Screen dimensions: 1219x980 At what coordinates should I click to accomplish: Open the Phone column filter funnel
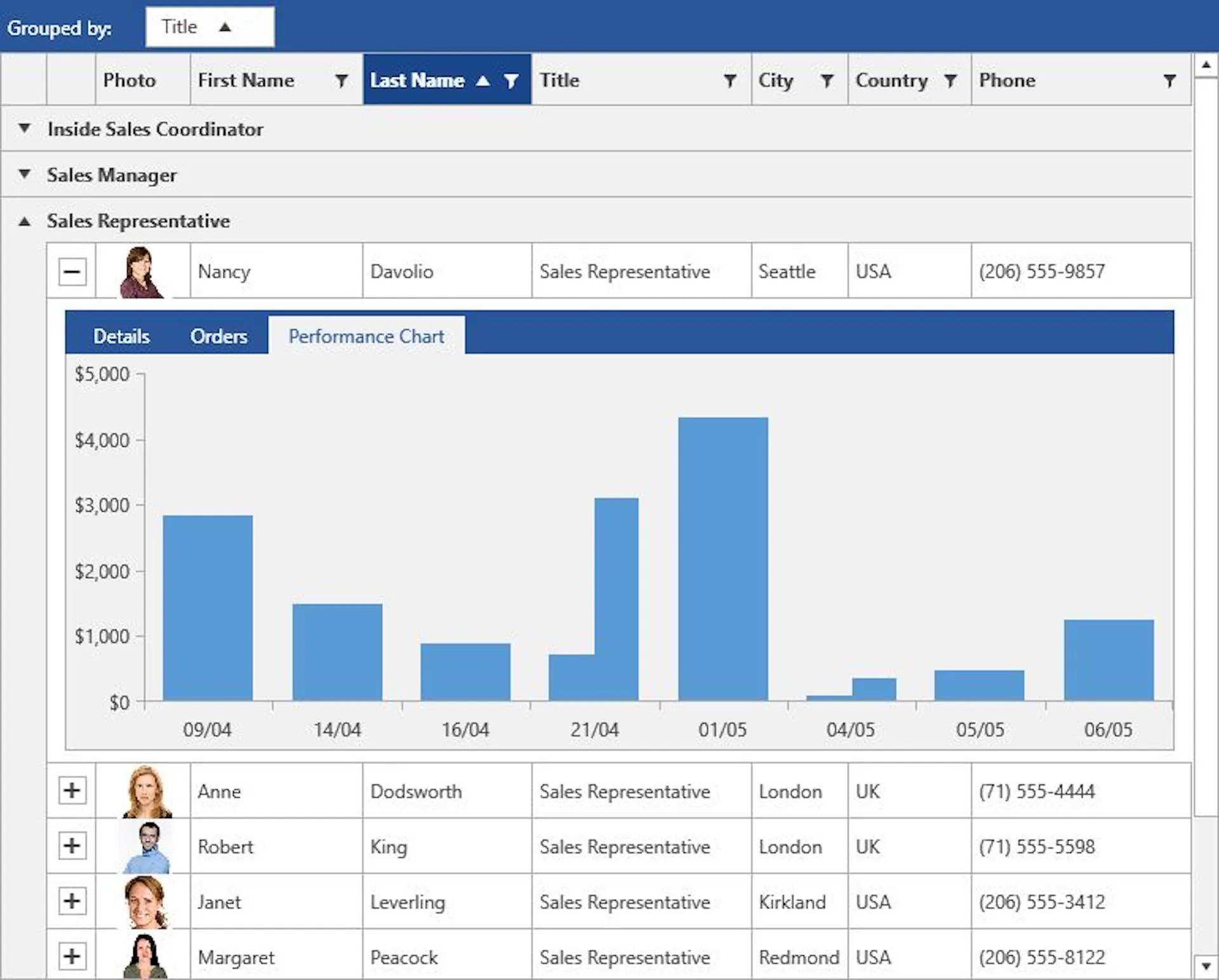(1169, 81)
